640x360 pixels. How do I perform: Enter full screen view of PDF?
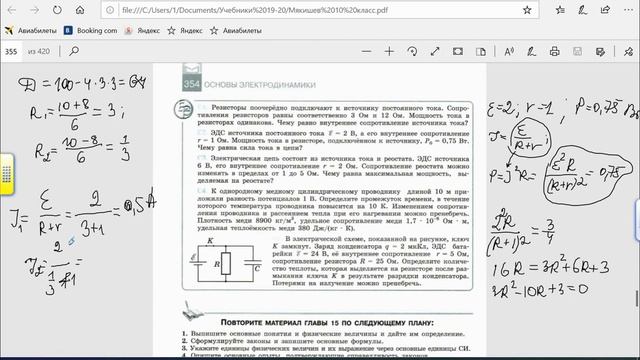point(435,51)
